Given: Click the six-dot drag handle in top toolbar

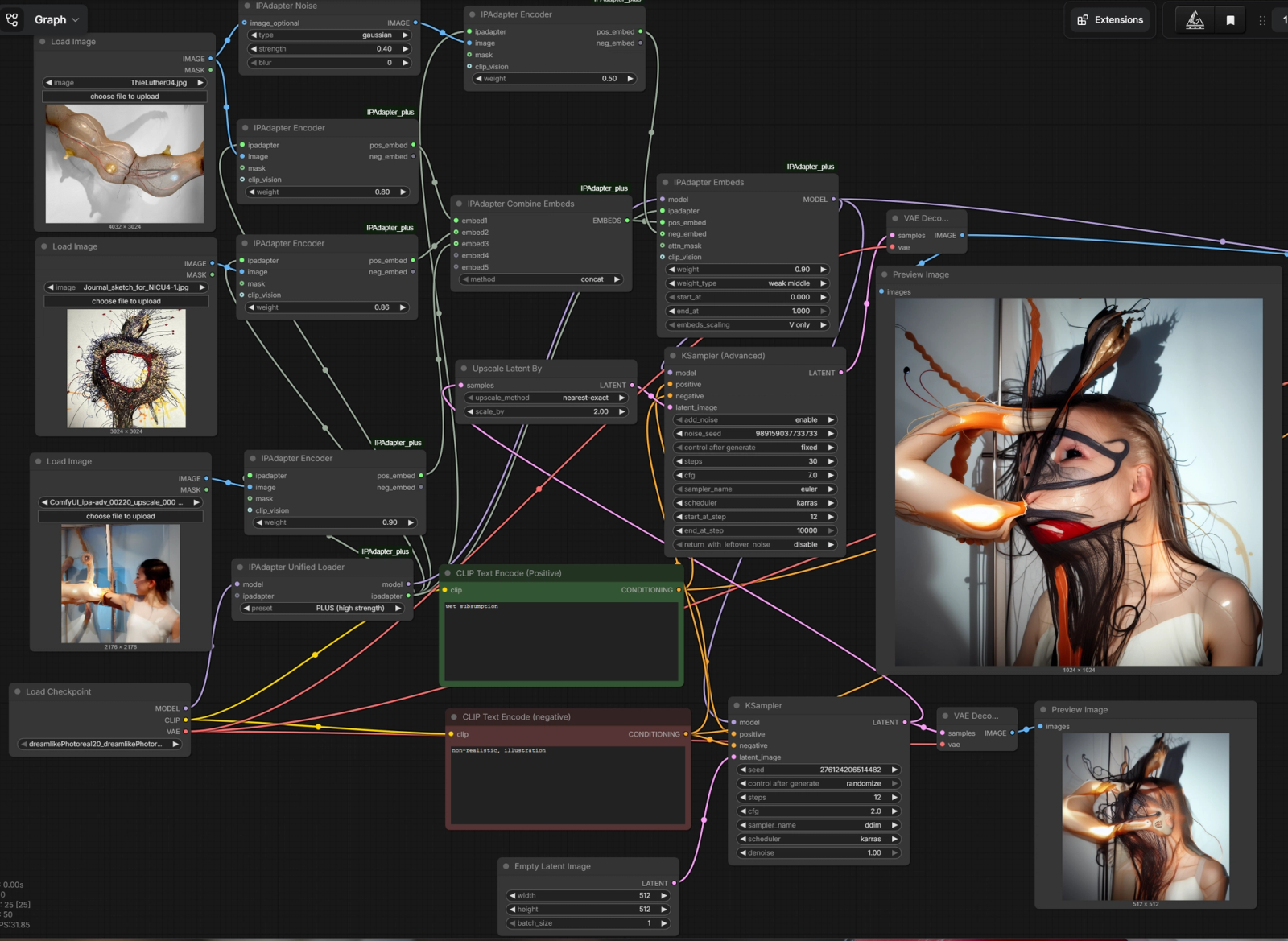Looking at the screenshot, I should pos(1262,20).
